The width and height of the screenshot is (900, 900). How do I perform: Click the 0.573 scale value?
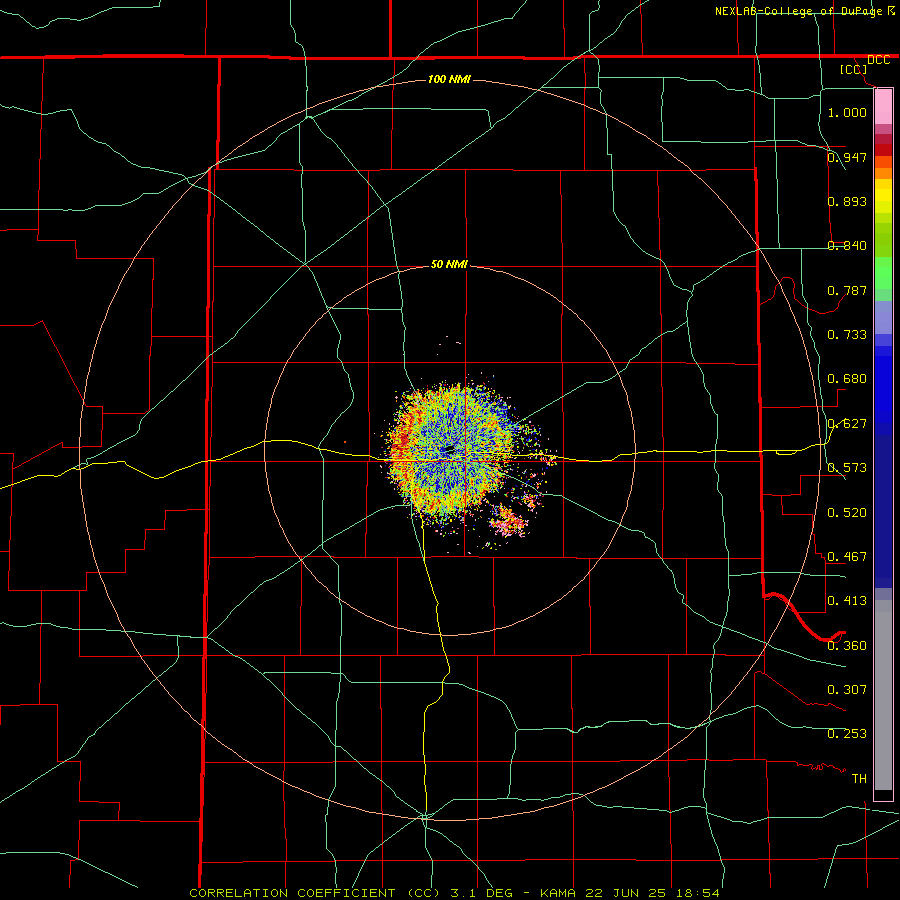pos(847,468)
